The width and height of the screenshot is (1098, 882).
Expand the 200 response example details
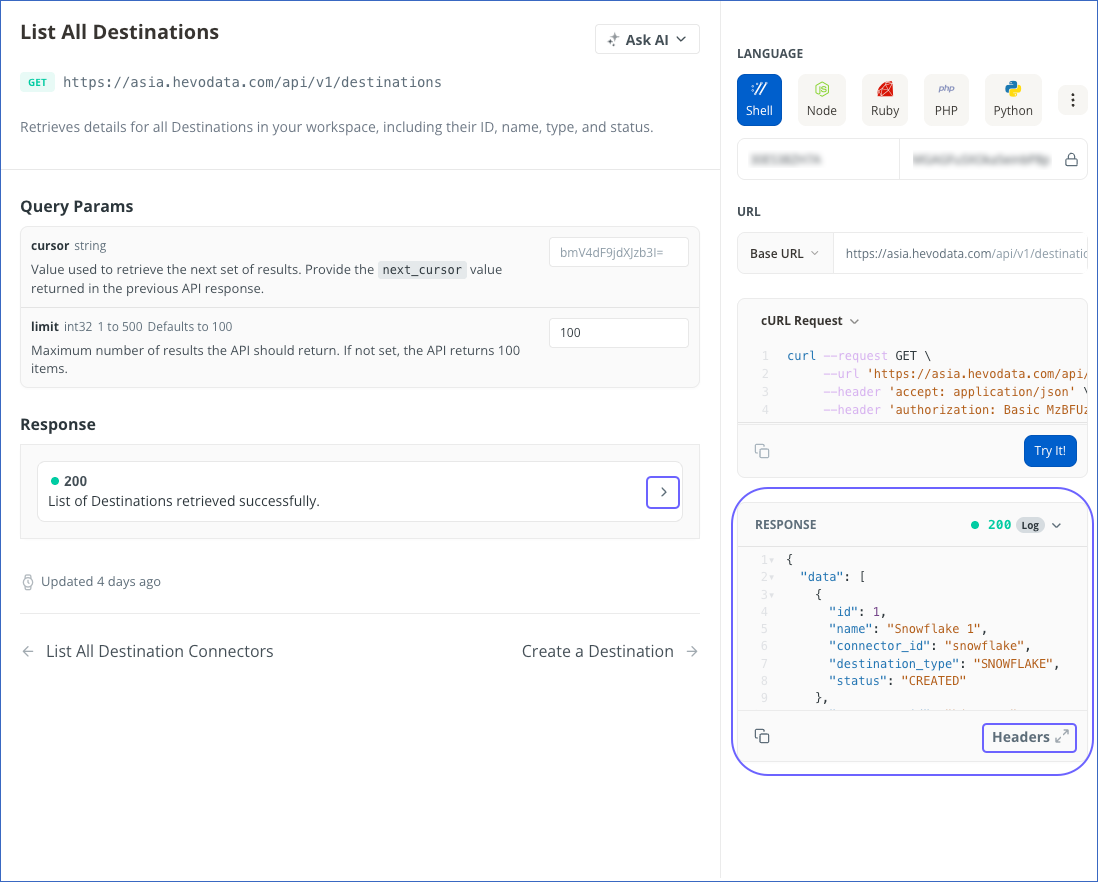click(x=662, y=492)
